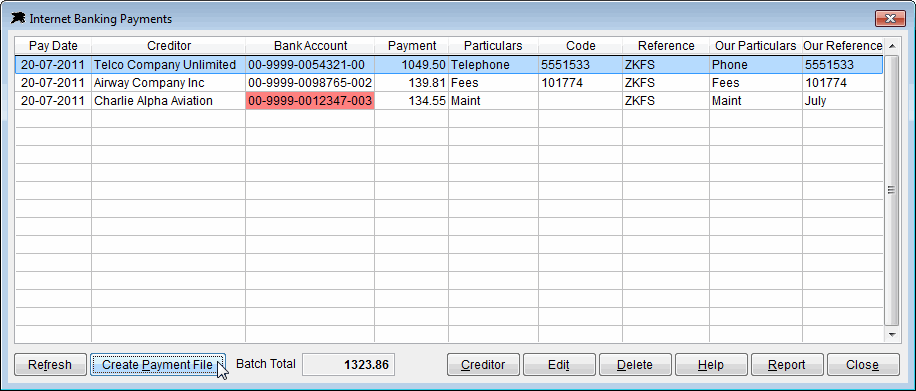Click the Code column header
The height and width of the screenshot is (391, 916).
(x=581, y=46)
